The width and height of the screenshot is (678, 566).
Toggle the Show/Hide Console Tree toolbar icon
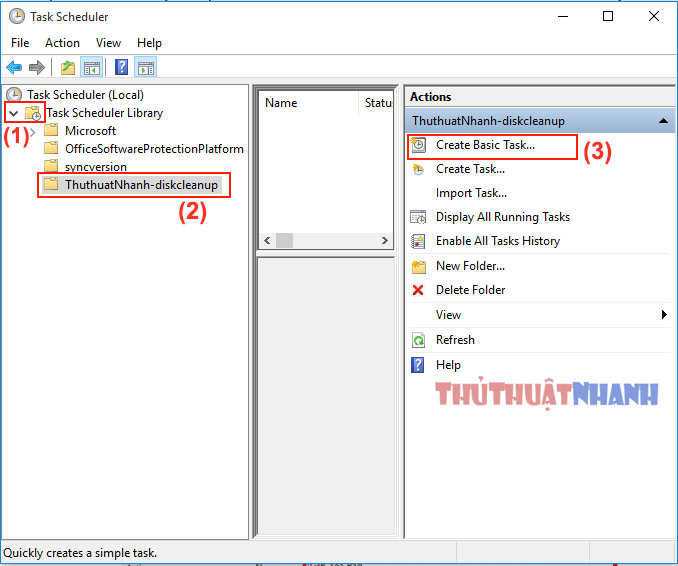coord(92,67)
